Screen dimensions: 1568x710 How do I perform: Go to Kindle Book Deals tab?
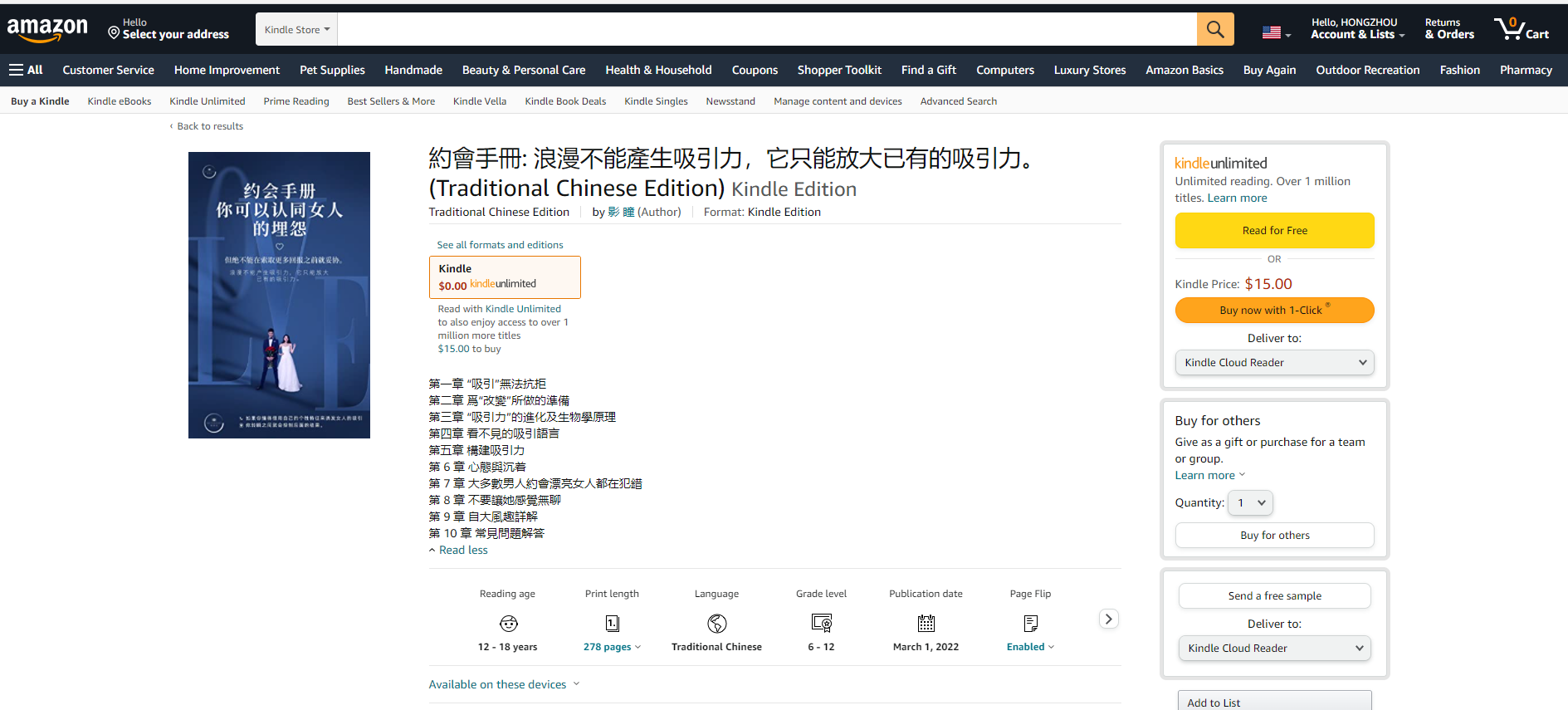tap(565, 101)
